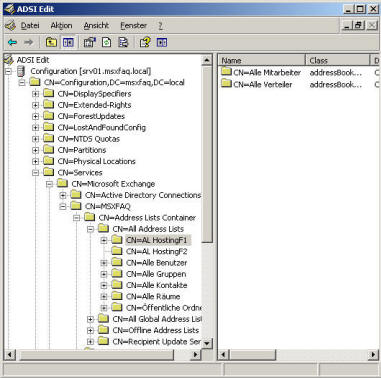Toggle the Show/Hide console tree icon

point(68,42)
